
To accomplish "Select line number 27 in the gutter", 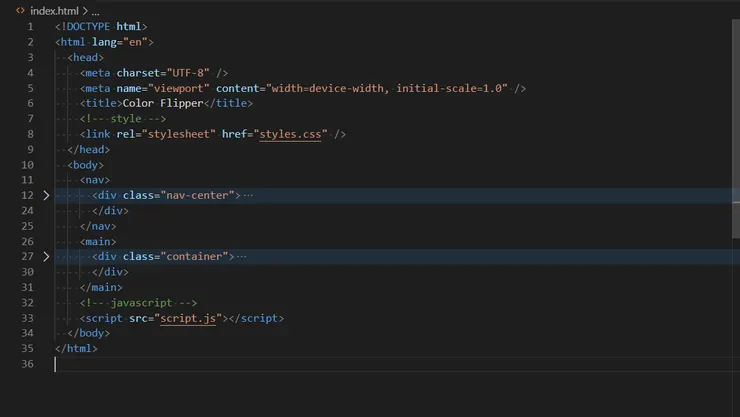I will click(x=28, y=257).
